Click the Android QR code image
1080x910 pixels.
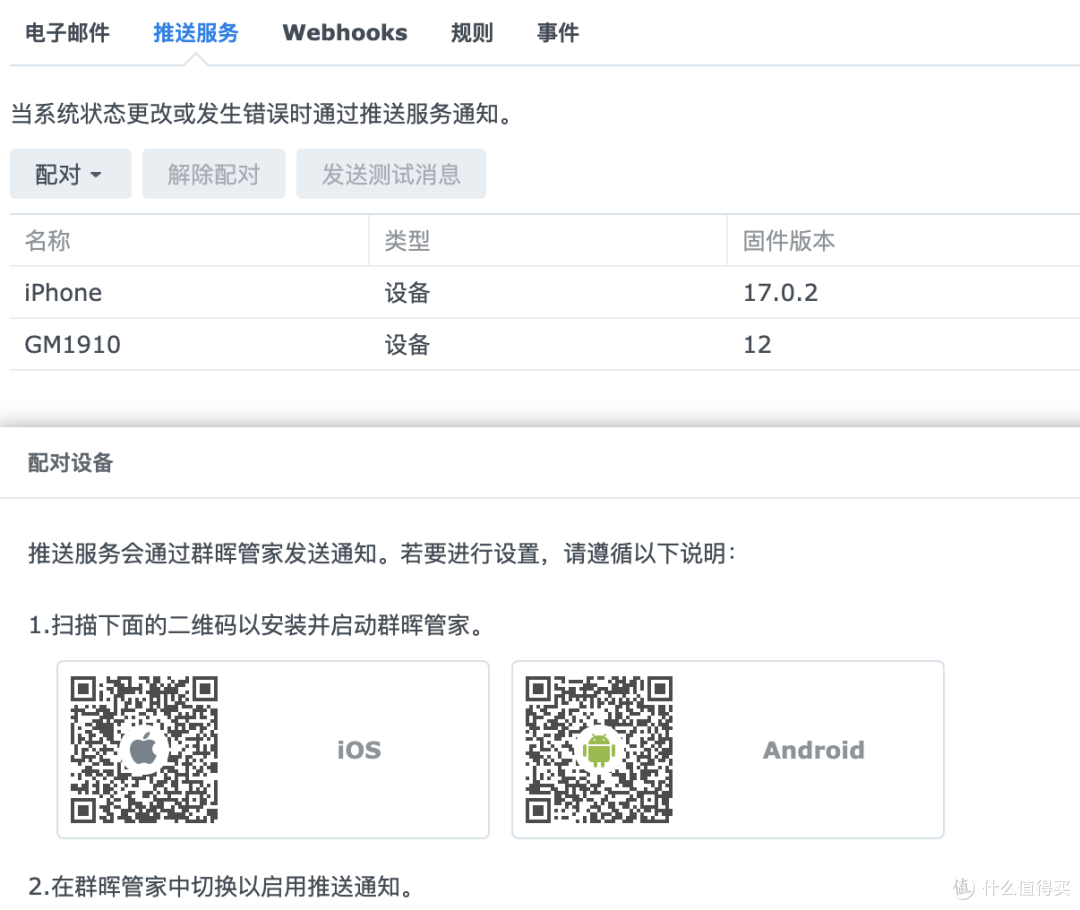599,749
